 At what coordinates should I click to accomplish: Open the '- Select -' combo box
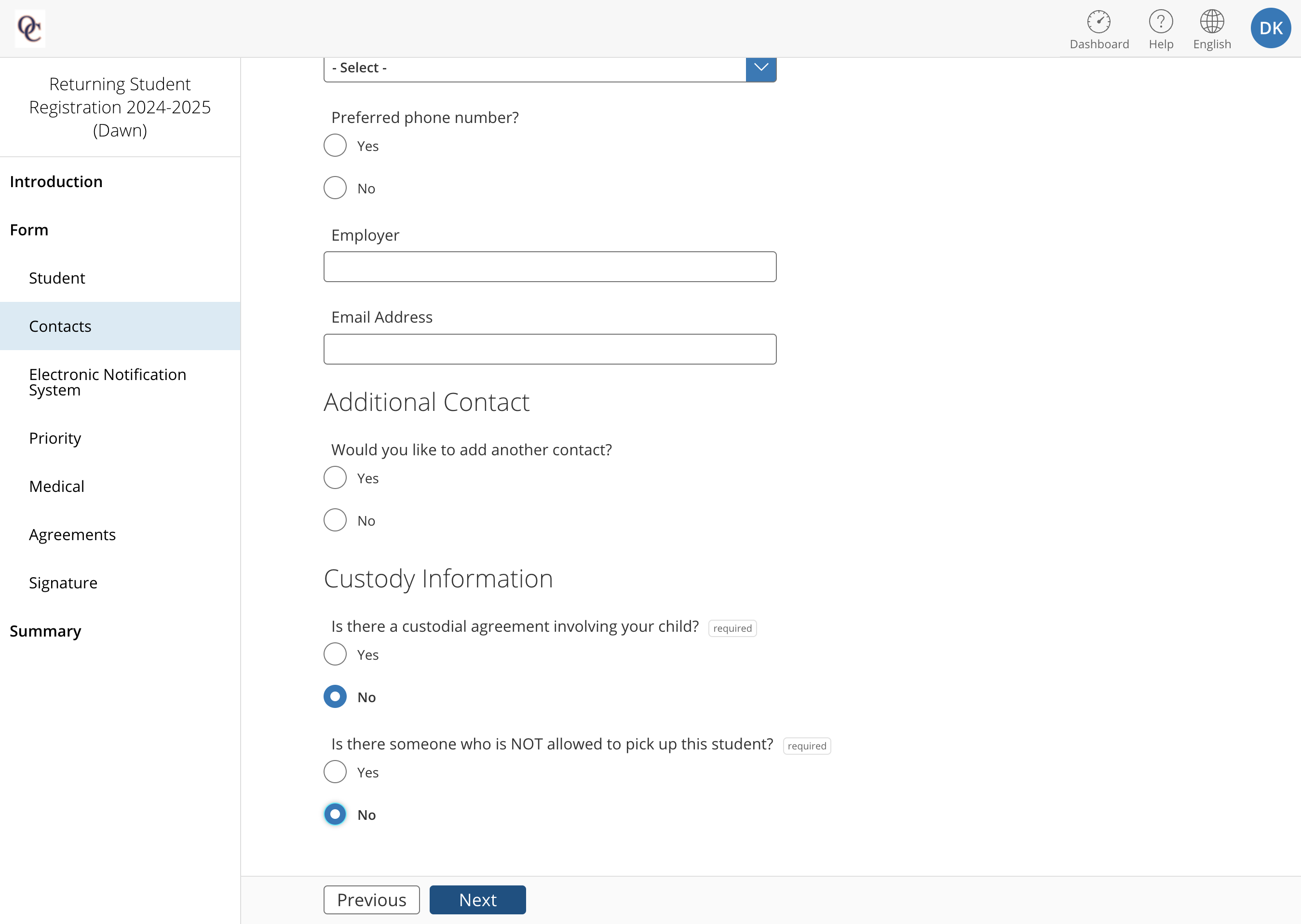click(550, 68)
